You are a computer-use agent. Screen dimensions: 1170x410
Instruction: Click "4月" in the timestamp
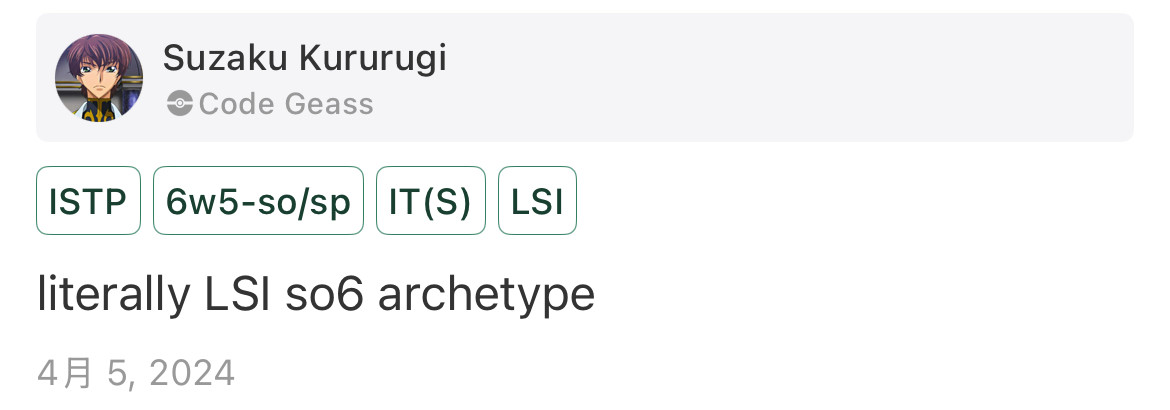[x=65, y=373]
